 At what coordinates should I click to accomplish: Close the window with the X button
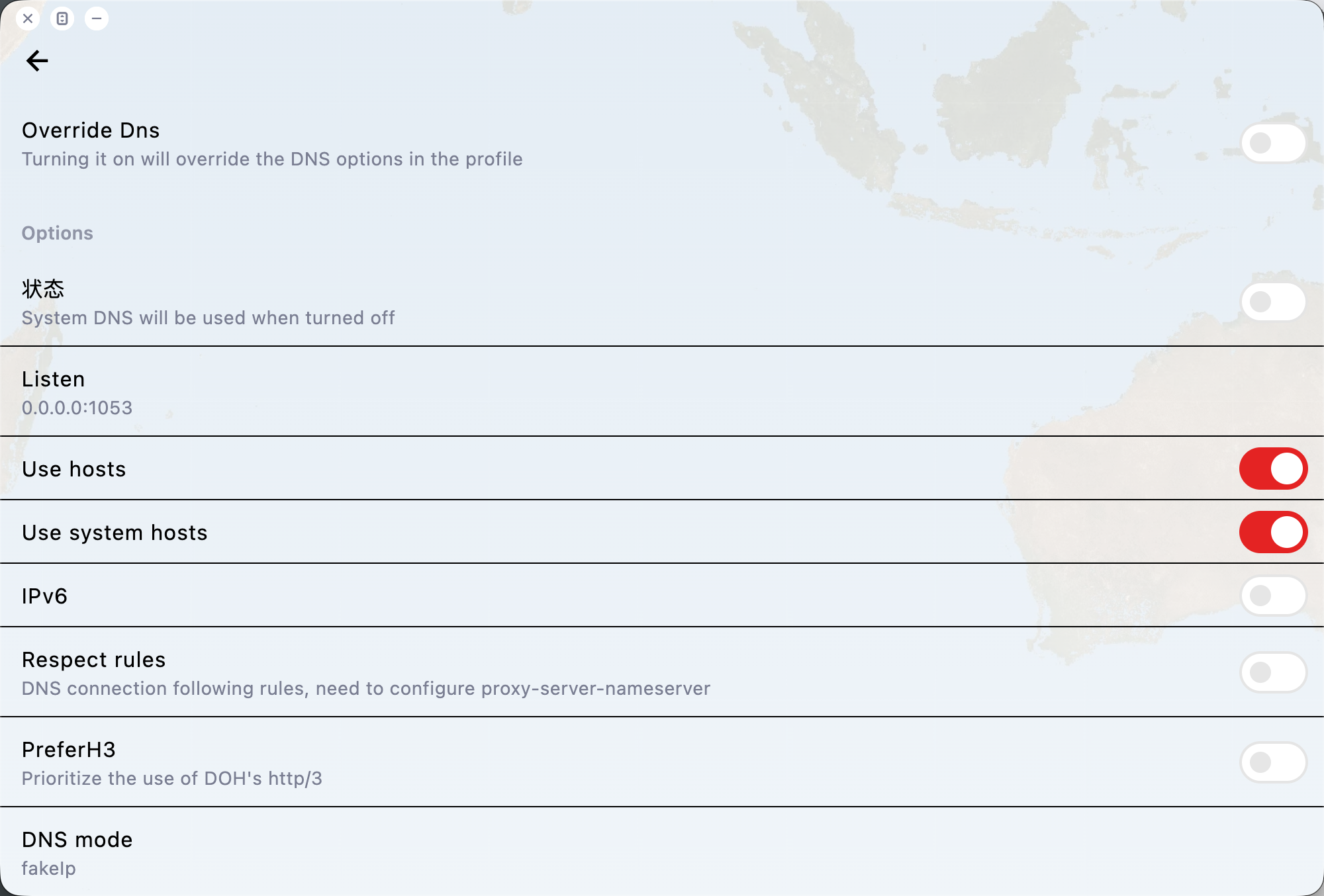tap(28, 19)
